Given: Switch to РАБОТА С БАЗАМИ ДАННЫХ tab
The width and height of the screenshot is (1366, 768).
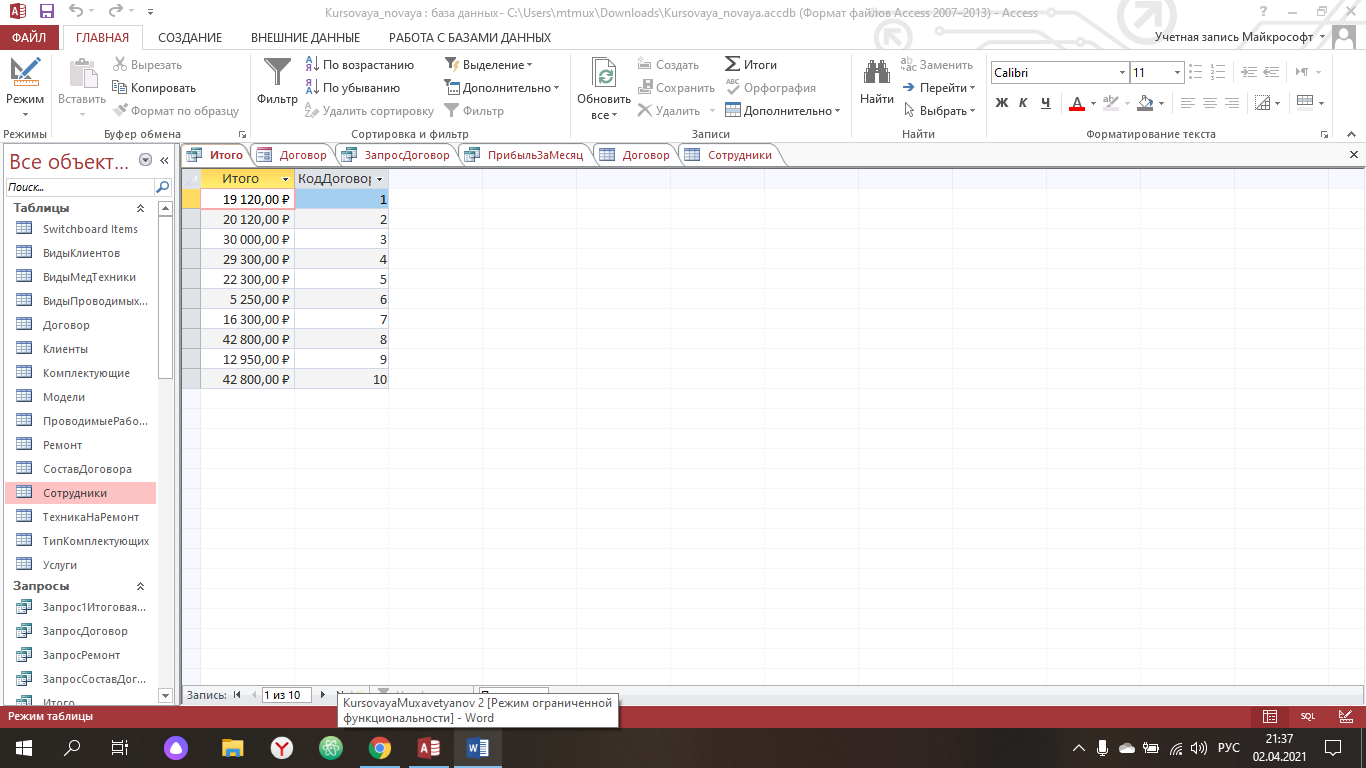Looking at the screenshot, I should click(x=470, y=38).
